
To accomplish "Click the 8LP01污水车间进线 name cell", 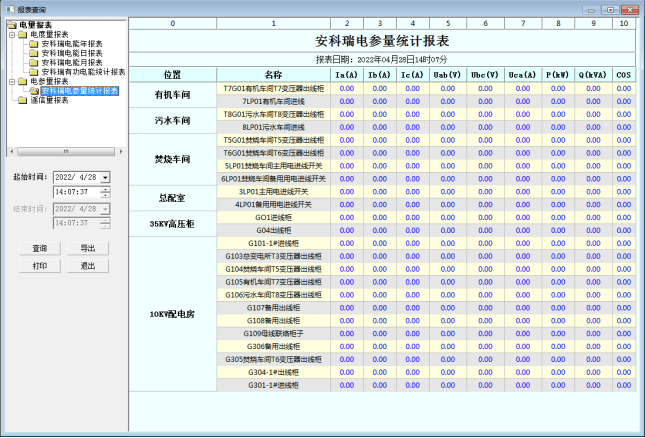I will [274, 127].
